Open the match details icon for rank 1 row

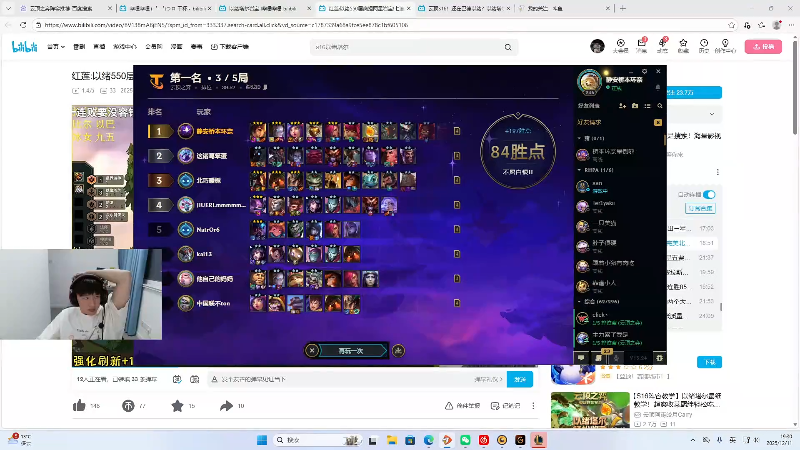457,131
